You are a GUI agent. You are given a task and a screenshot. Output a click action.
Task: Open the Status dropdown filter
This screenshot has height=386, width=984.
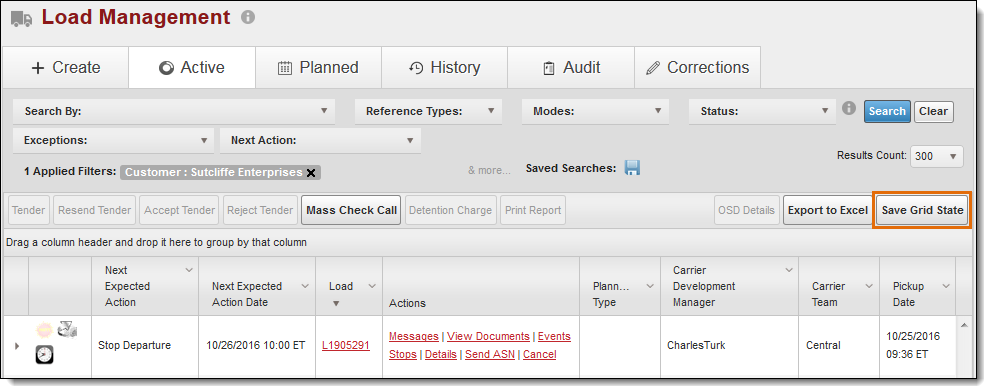tap(762, 112)
